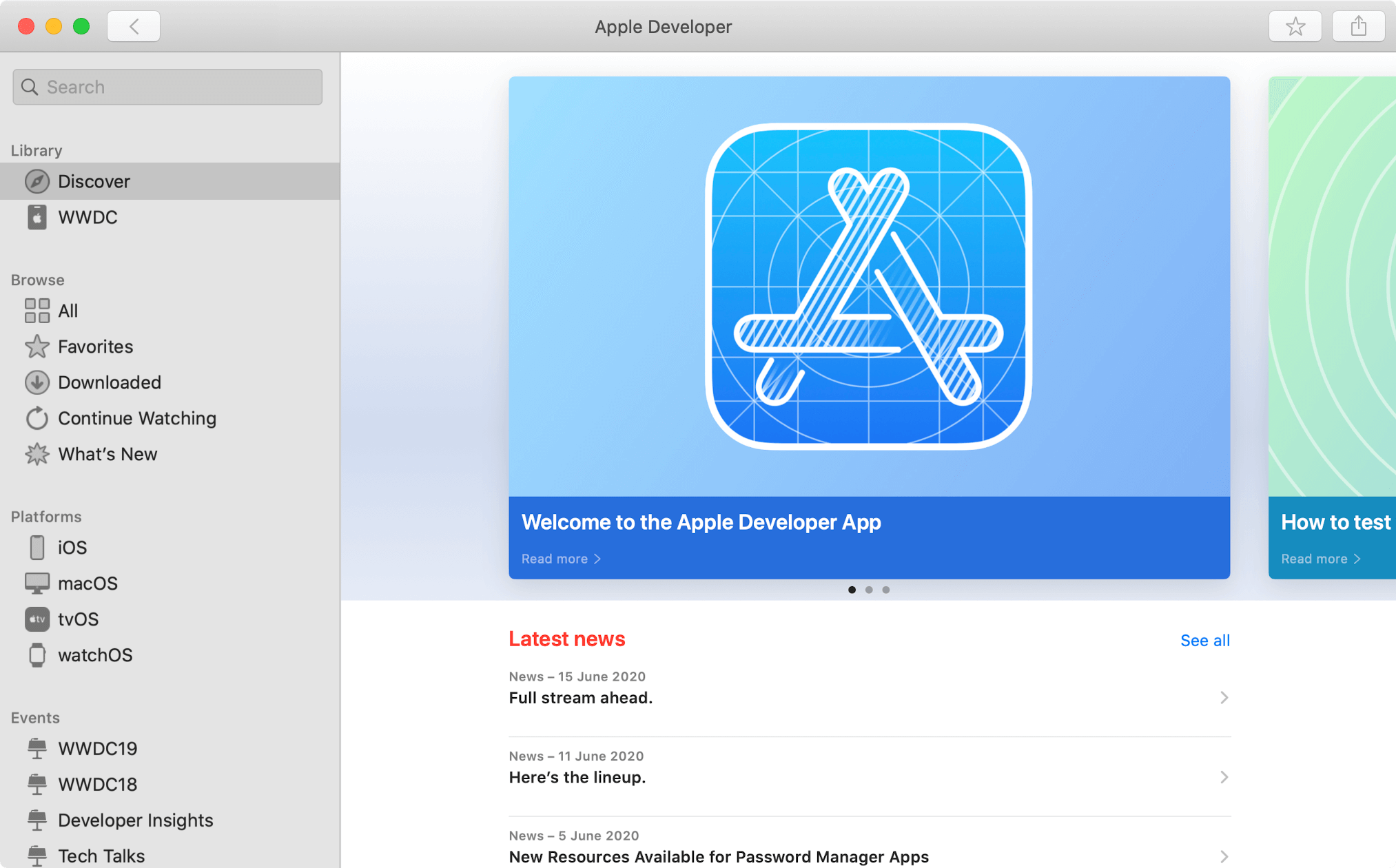Image resolution: width=1396 pixels, height=868 pixels.
Task: Click the Discover compass icon
Action: click(x=37, y=181)
